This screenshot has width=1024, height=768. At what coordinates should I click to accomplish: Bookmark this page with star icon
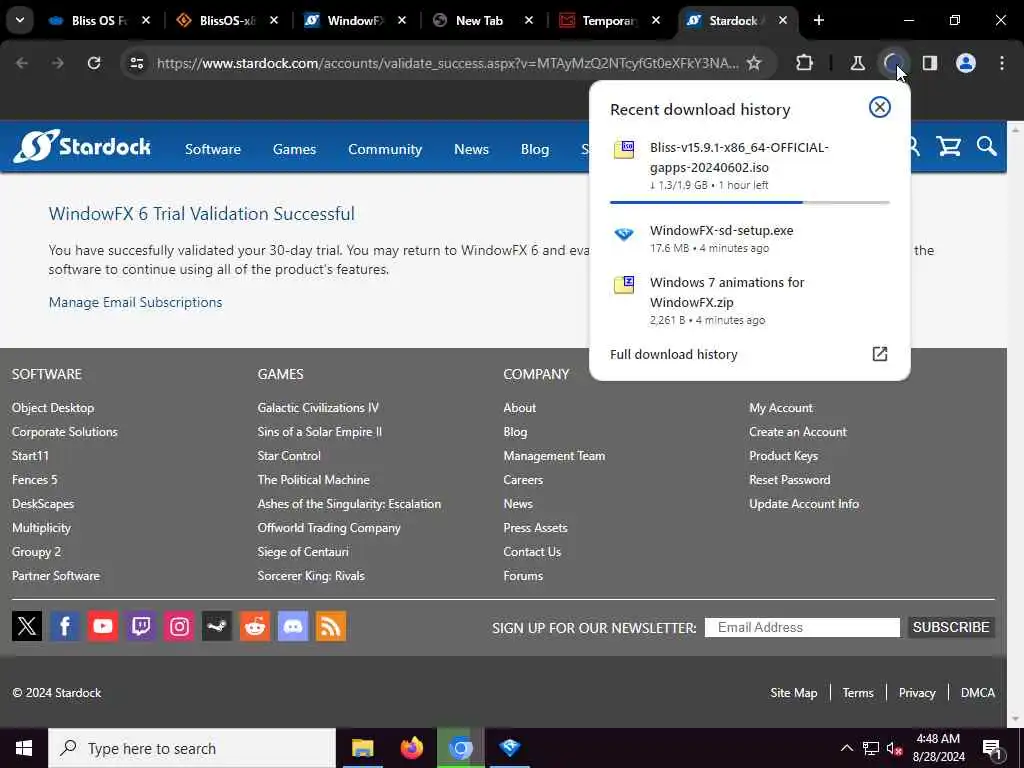tap(754, 63)
